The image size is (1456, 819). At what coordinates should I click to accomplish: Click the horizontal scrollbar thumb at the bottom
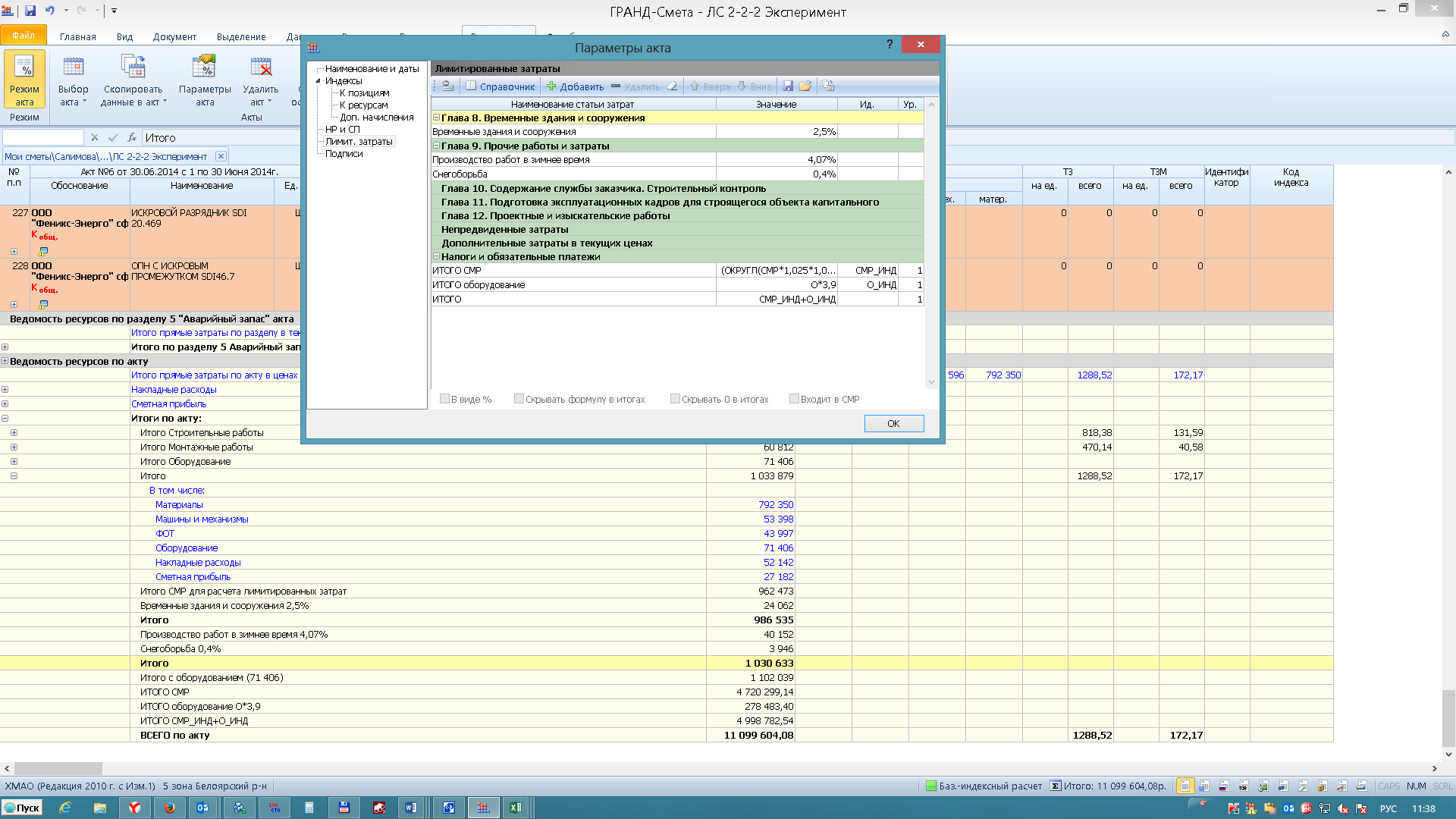58,768
